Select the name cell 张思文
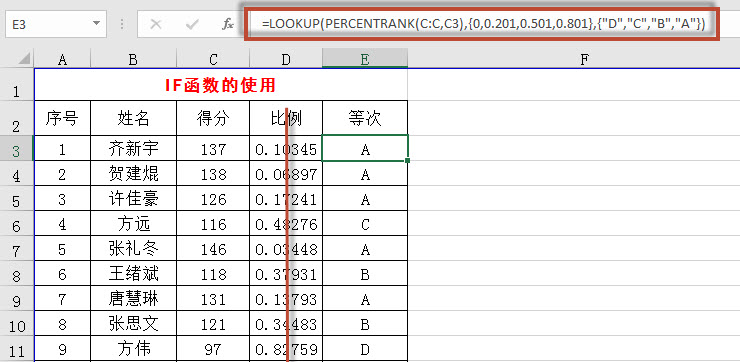 [x=133, y=323]
